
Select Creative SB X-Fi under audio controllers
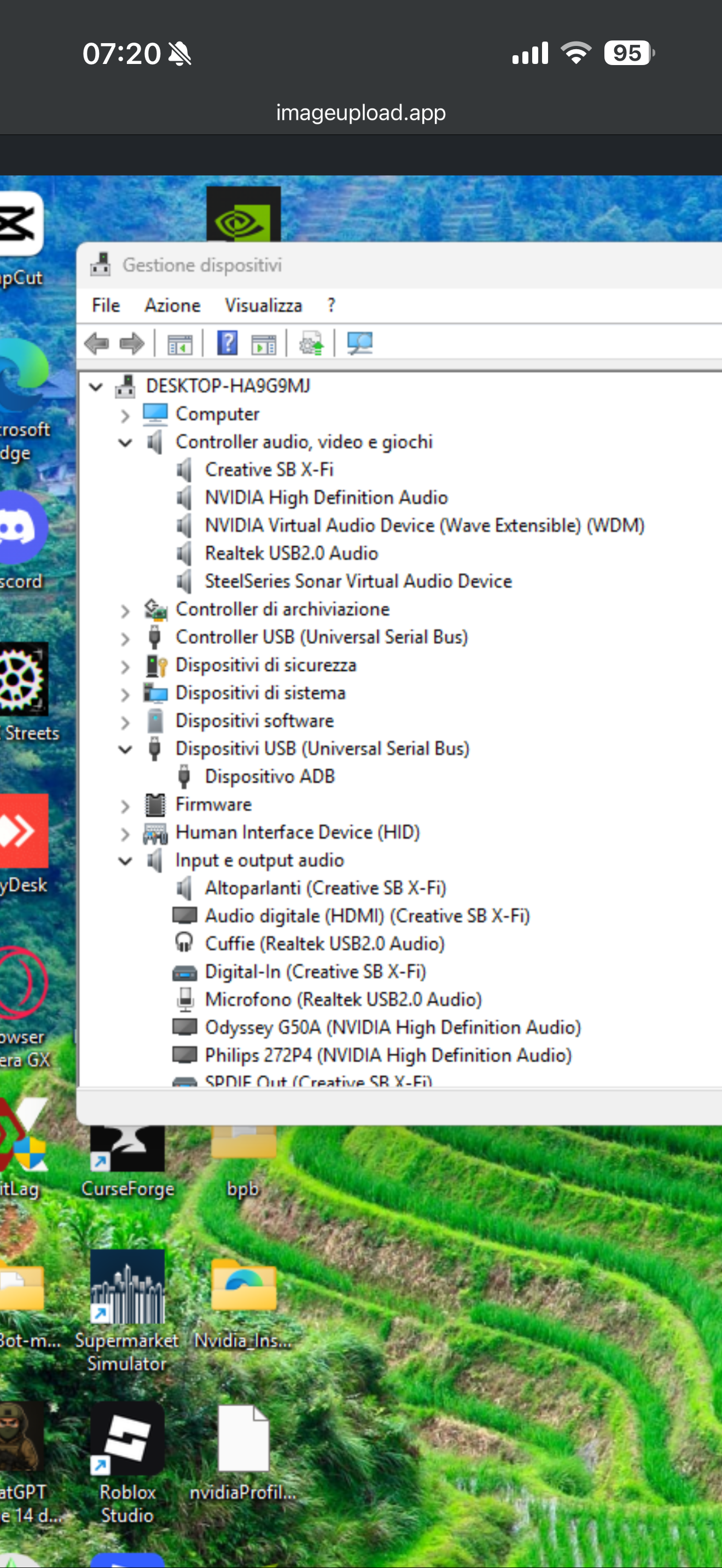(269, 470)
